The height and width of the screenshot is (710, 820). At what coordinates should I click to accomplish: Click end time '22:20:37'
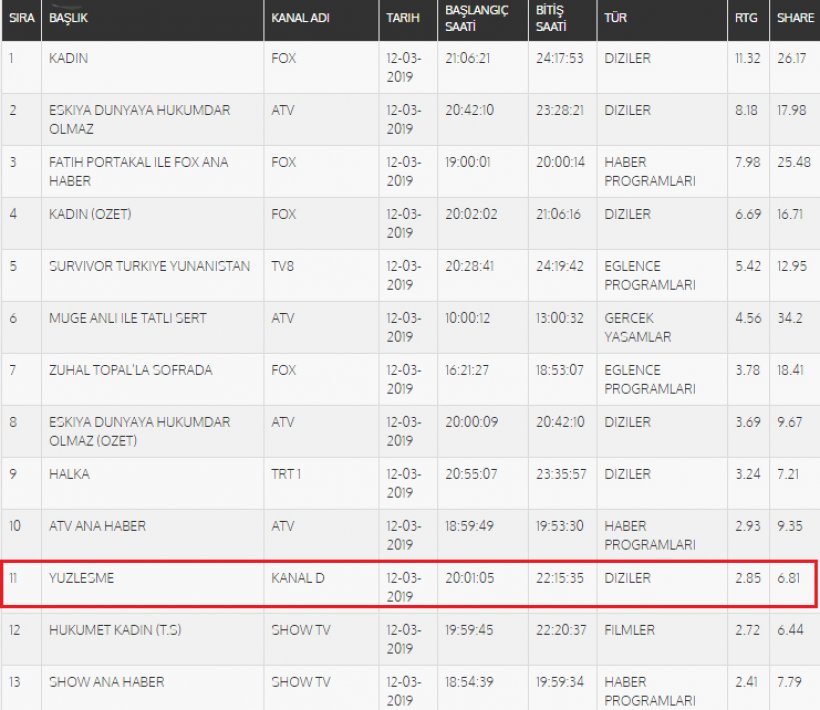pyautogui.click(x=561, y=630)
